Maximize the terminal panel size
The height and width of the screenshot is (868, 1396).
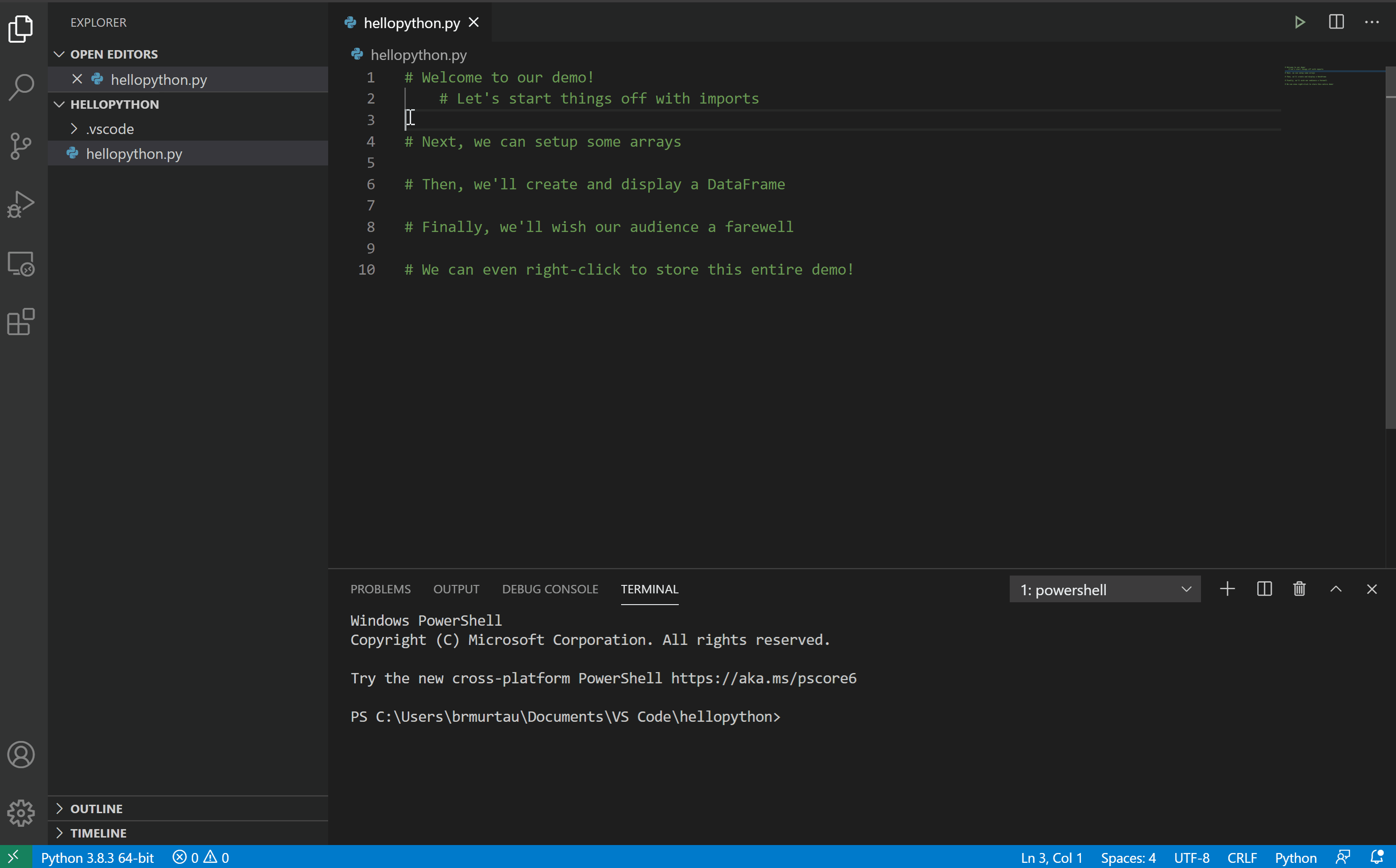1336,589
